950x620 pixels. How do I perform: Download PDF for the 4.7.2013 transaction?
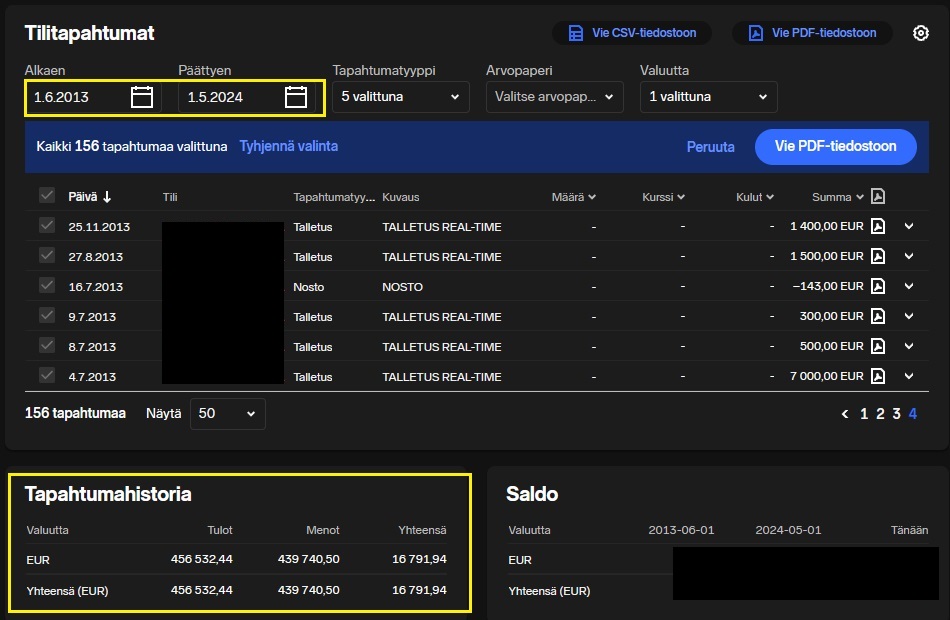[878, 377]
